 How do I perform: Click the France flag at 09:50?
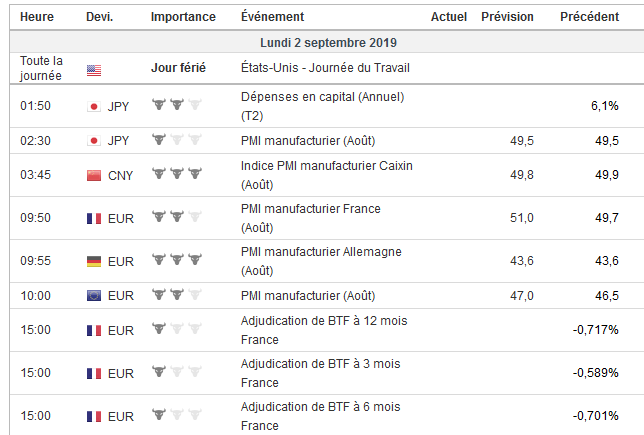[x=94, y=217]
